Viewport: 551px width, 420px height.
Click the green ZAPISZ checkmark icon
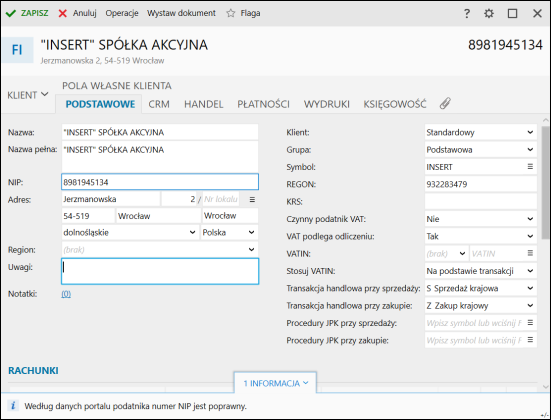coord(11,13)
